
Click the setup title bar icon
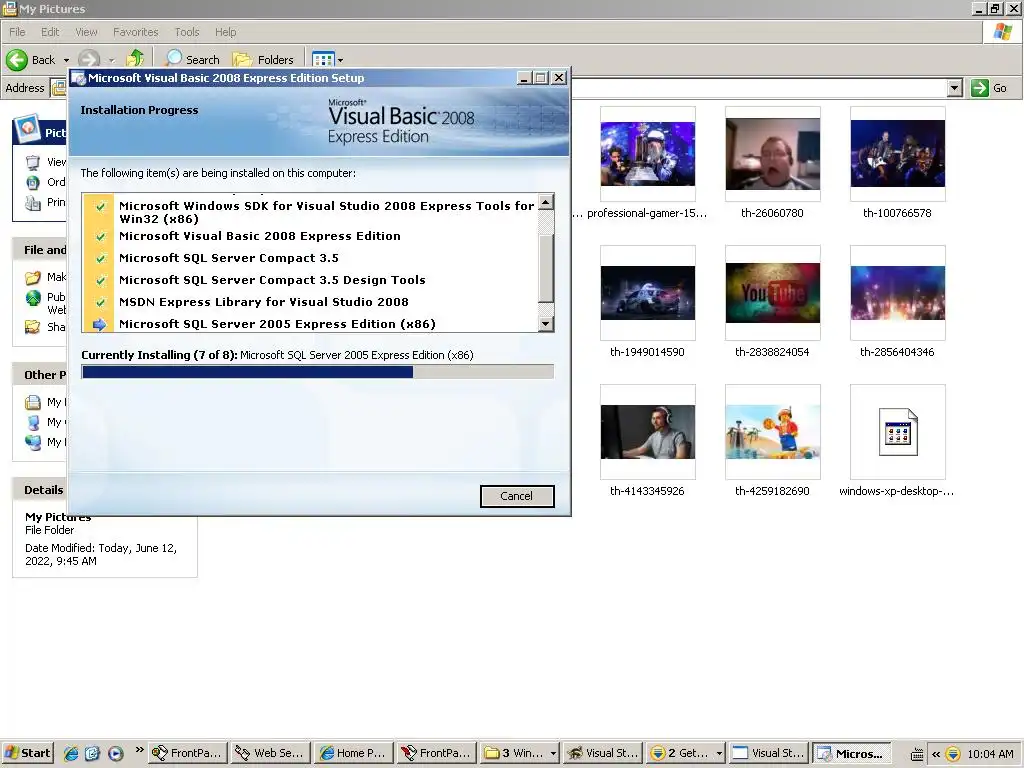point(79,78)
